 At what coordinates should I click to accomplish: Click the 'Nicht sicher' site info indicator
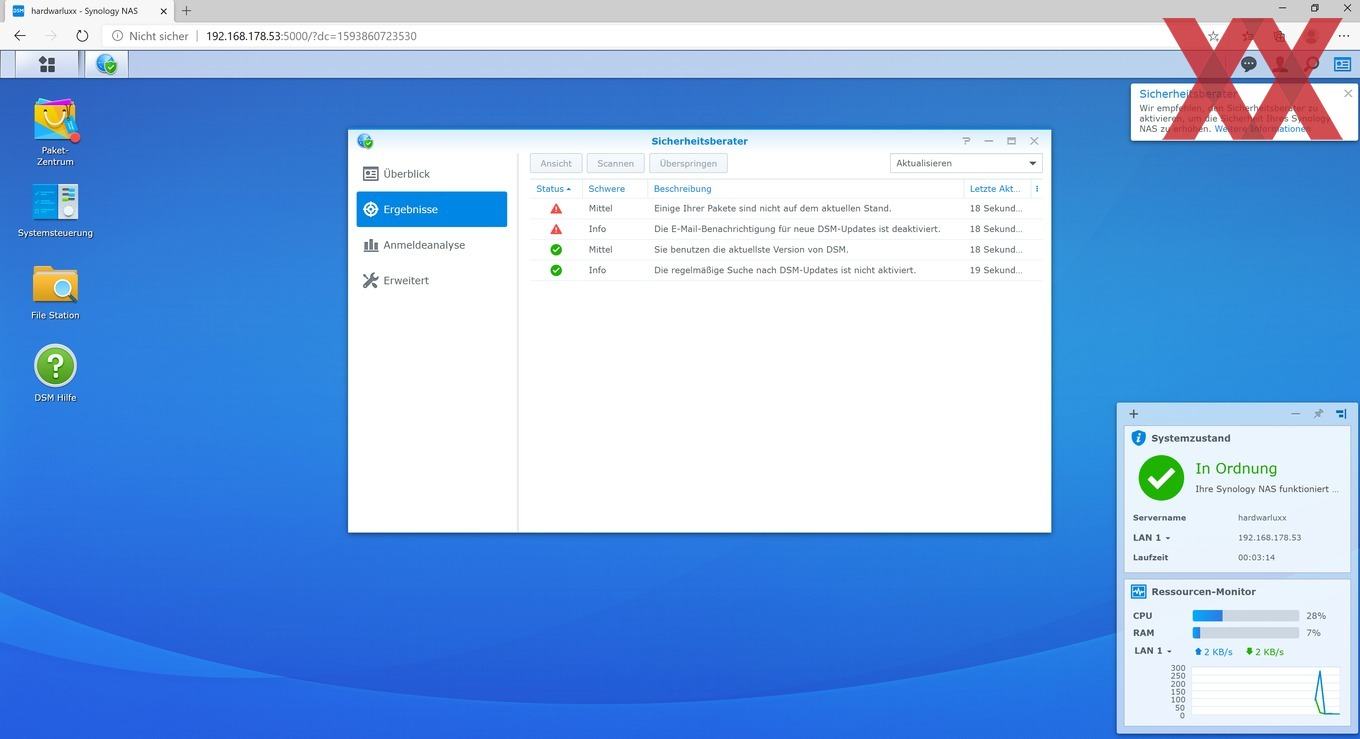150,36
